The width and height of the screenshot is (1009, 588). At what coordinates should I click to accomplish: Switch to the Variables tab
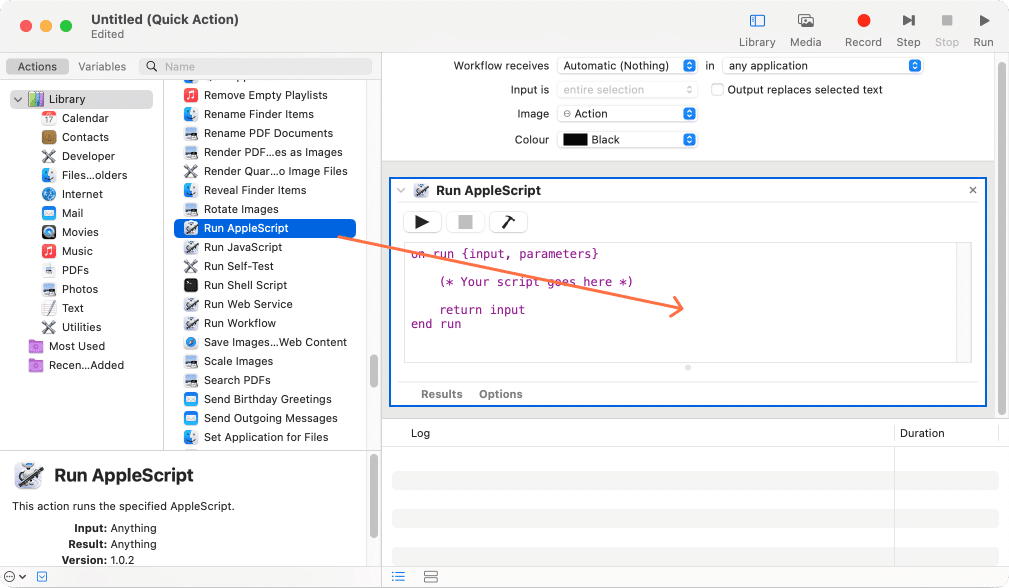tap(102, 66)
